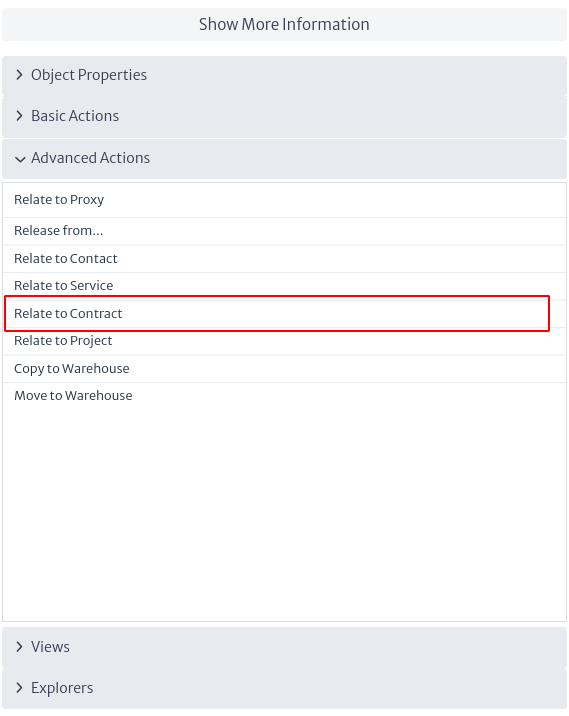Select Copy to Warehouse
569x716 pixels.
(284, 369)
